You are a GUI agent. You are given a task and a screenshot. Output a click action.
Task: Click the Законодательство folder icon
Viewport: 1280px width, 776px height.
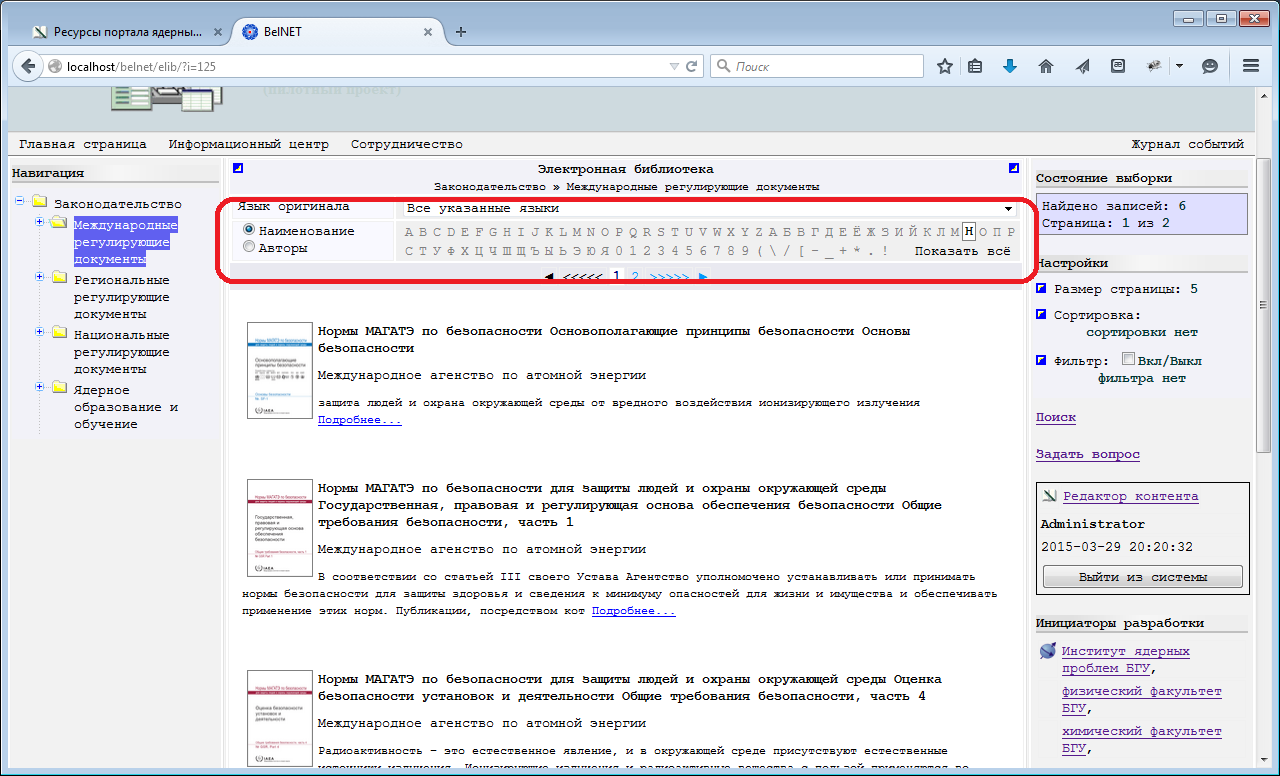pos(39,203)
